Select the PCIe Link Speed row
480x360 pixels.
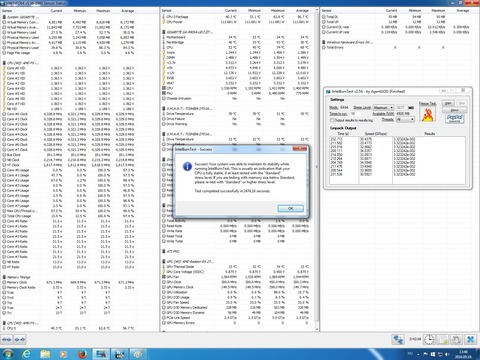pos(236,318)
